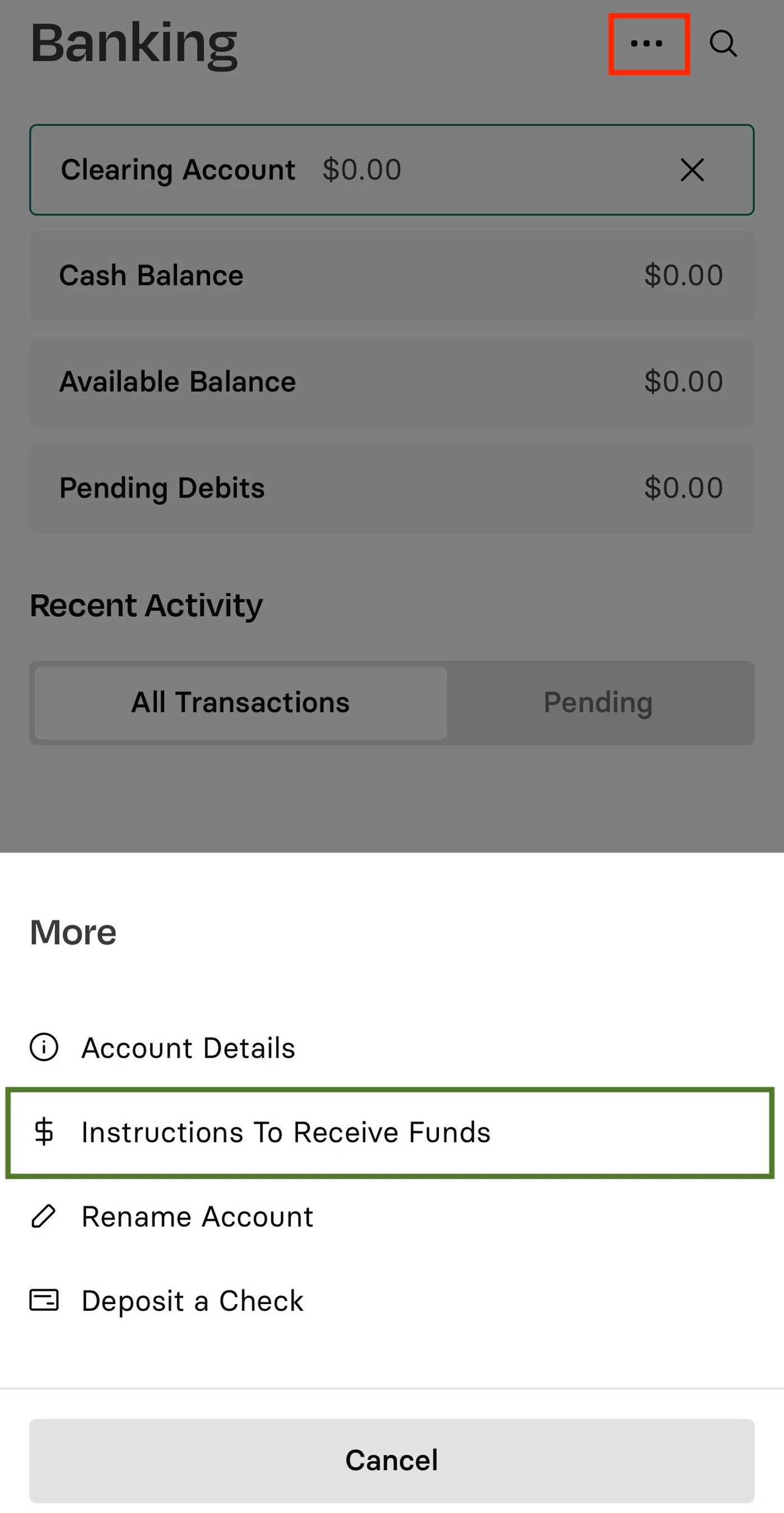Open Deposit a Check option
The width and height of the screenshot is (784, 1513).
193,1300
